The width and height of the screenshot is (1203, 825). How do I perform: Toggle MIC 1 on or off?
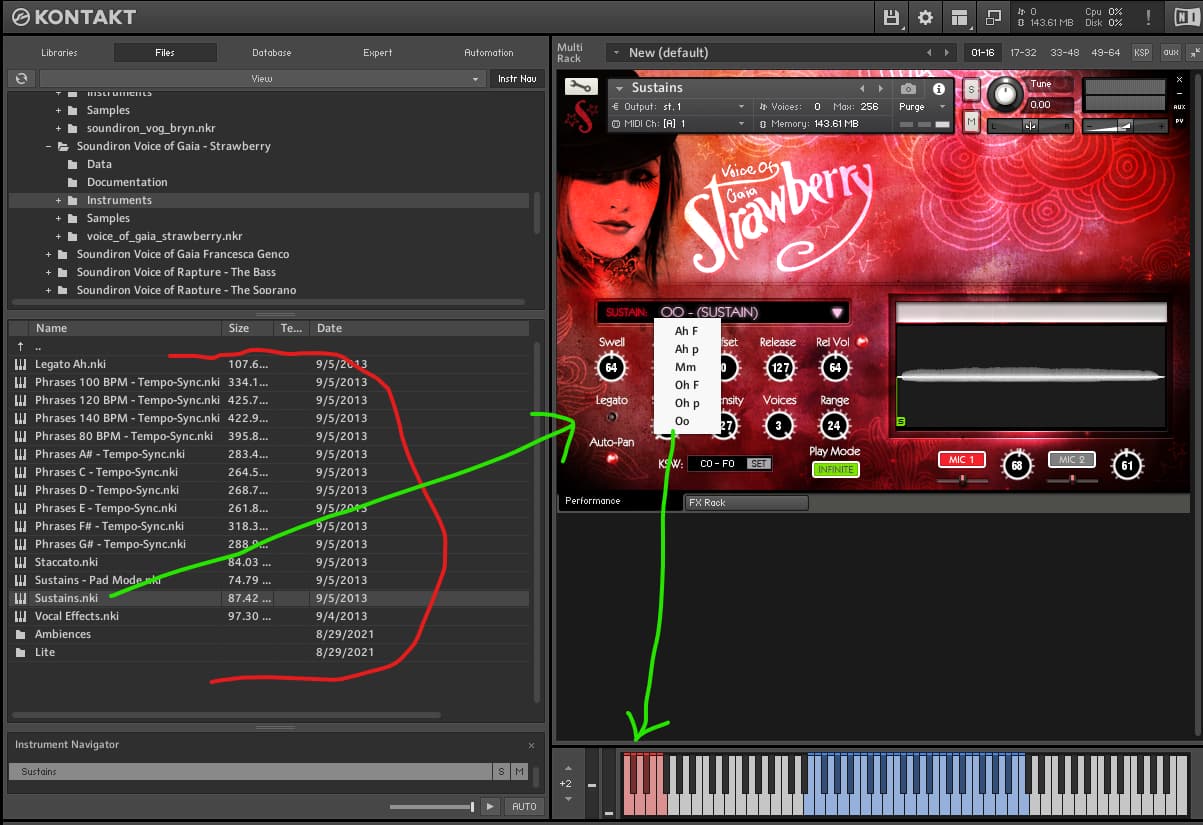point(962,459)
